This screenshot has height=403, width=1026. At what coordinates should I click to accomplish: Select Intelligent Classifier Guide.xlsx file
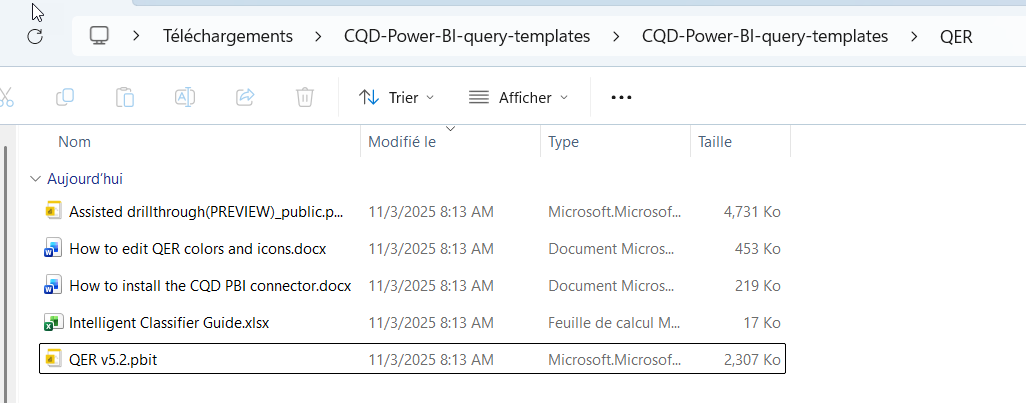click(169, 323)
